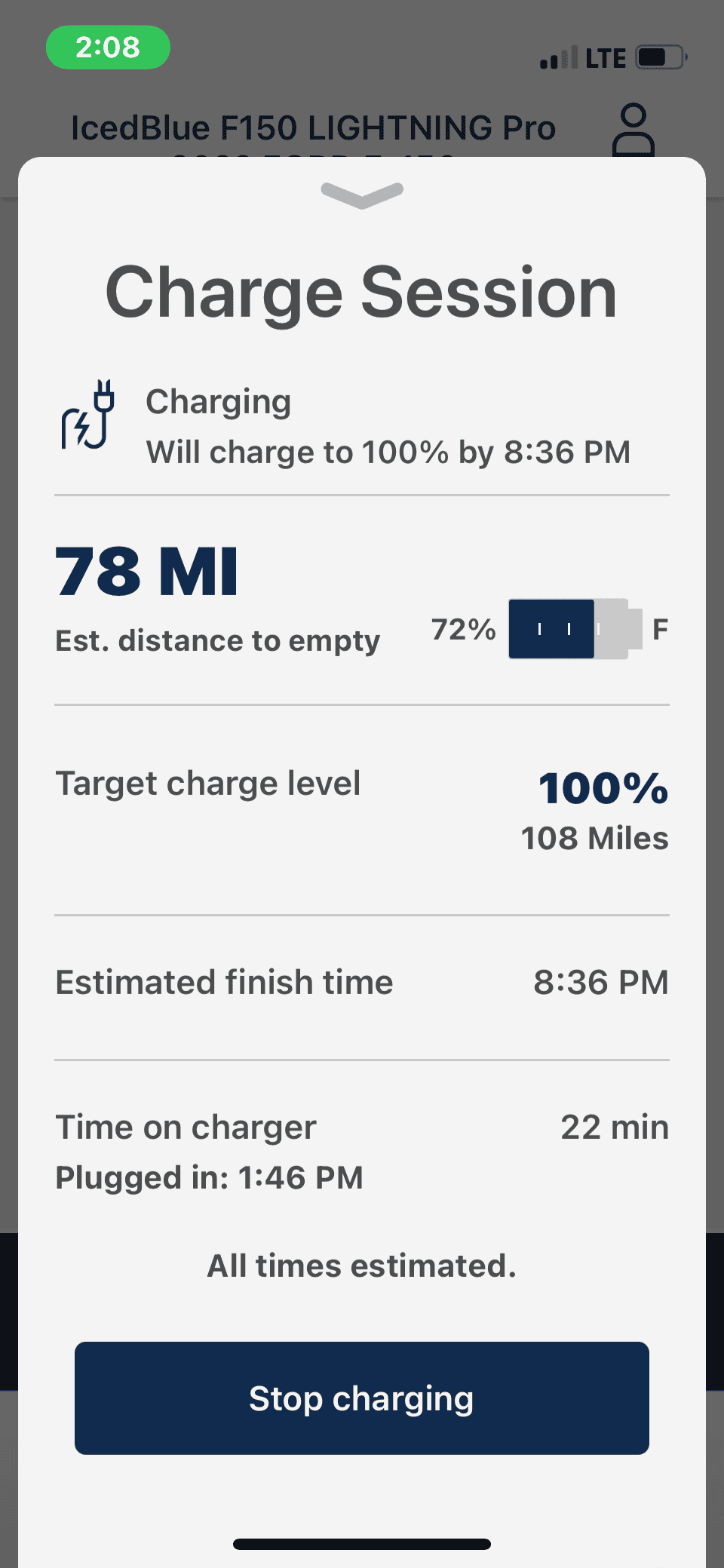This screenshot has height=1568, width=724.
Task: Tap the home indicator bar
Action: pos(362,1544)
